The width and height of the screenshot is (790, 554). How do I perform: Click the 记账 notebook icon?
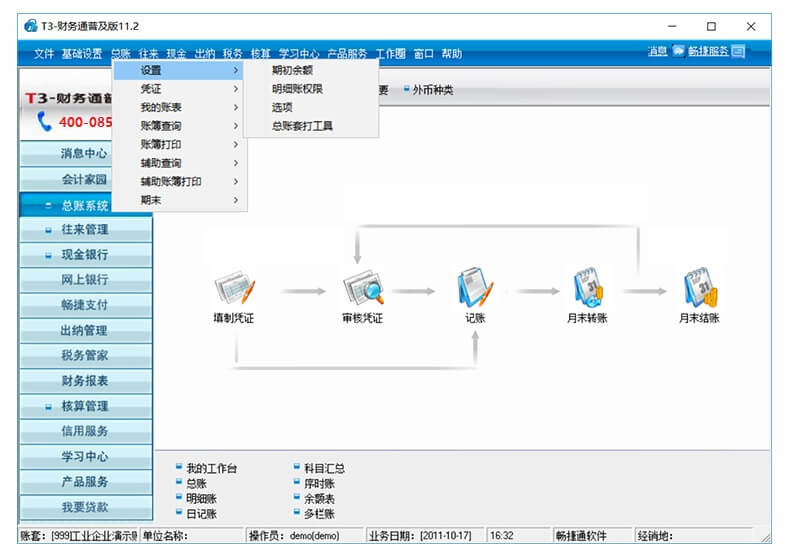click(475, 289)
